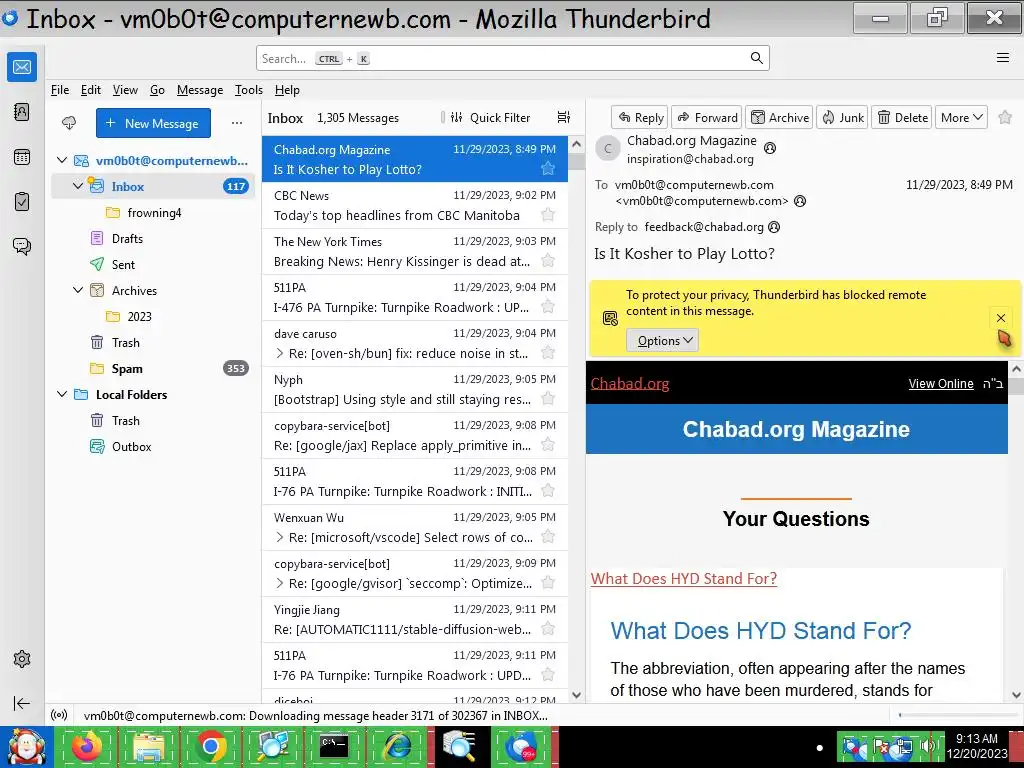Click the remote content blocked icon
1024x768 pixels.
pyautogui.click(x=610, y=318)
